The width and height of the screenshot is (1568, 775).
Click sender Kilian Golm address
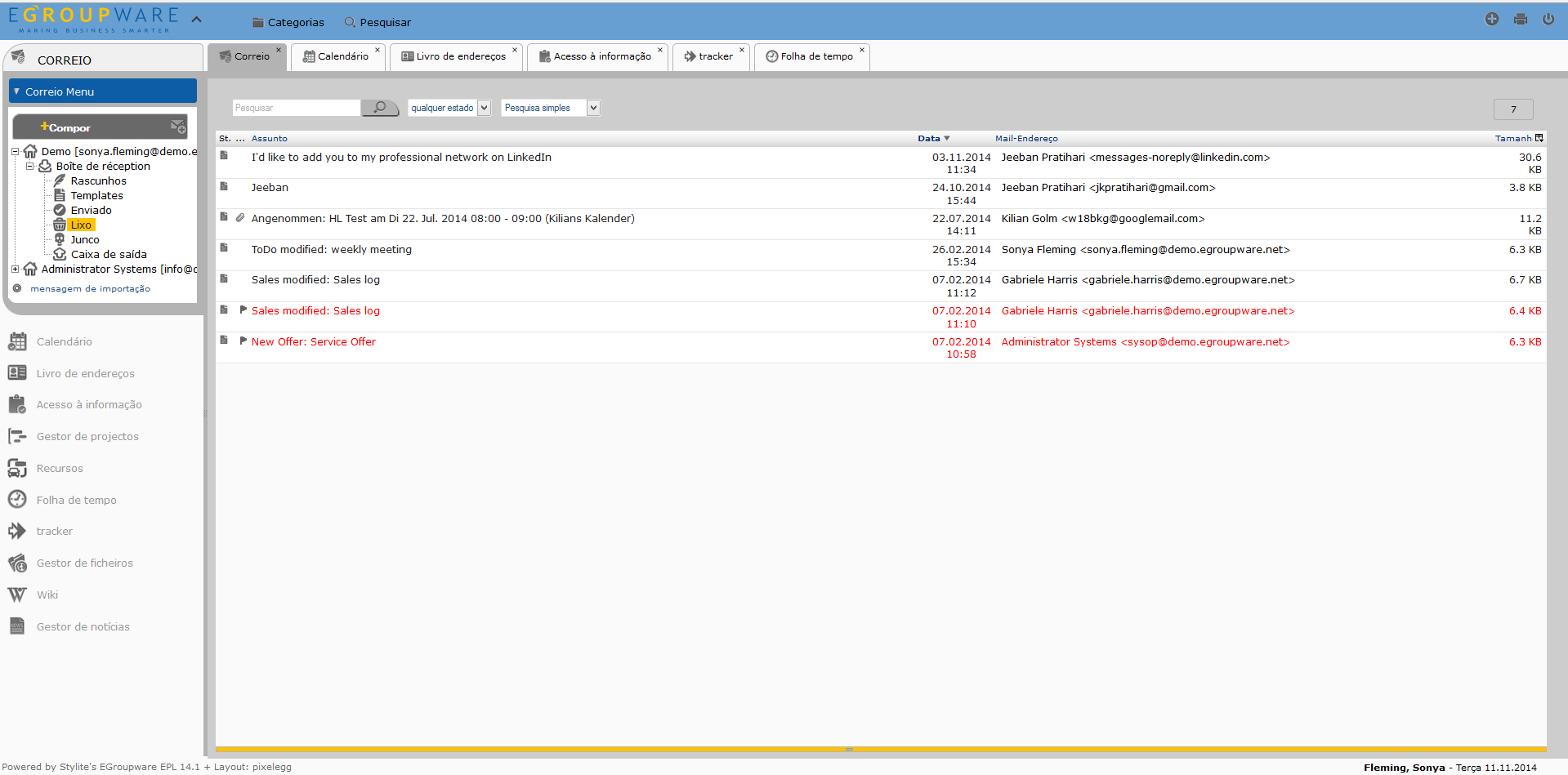[x=1103, y=218]
